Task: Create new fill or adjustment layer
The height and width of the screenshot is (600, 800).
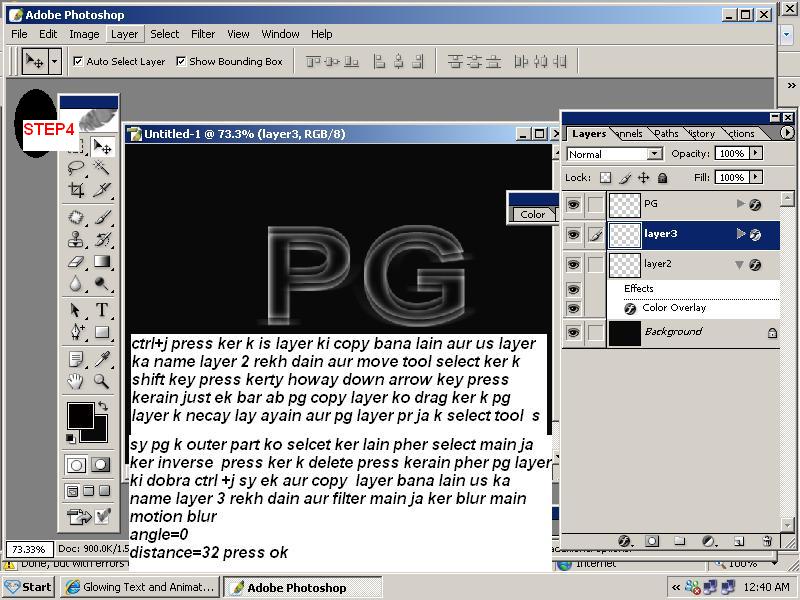Action: pos(708,541)
